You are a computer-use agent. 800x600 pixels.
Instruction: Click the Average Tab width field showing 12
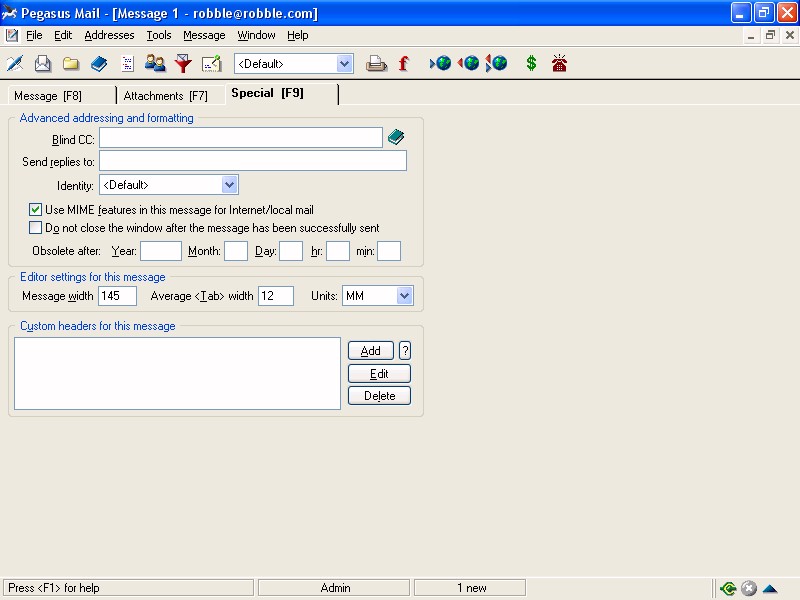click(x=276, y=296)
